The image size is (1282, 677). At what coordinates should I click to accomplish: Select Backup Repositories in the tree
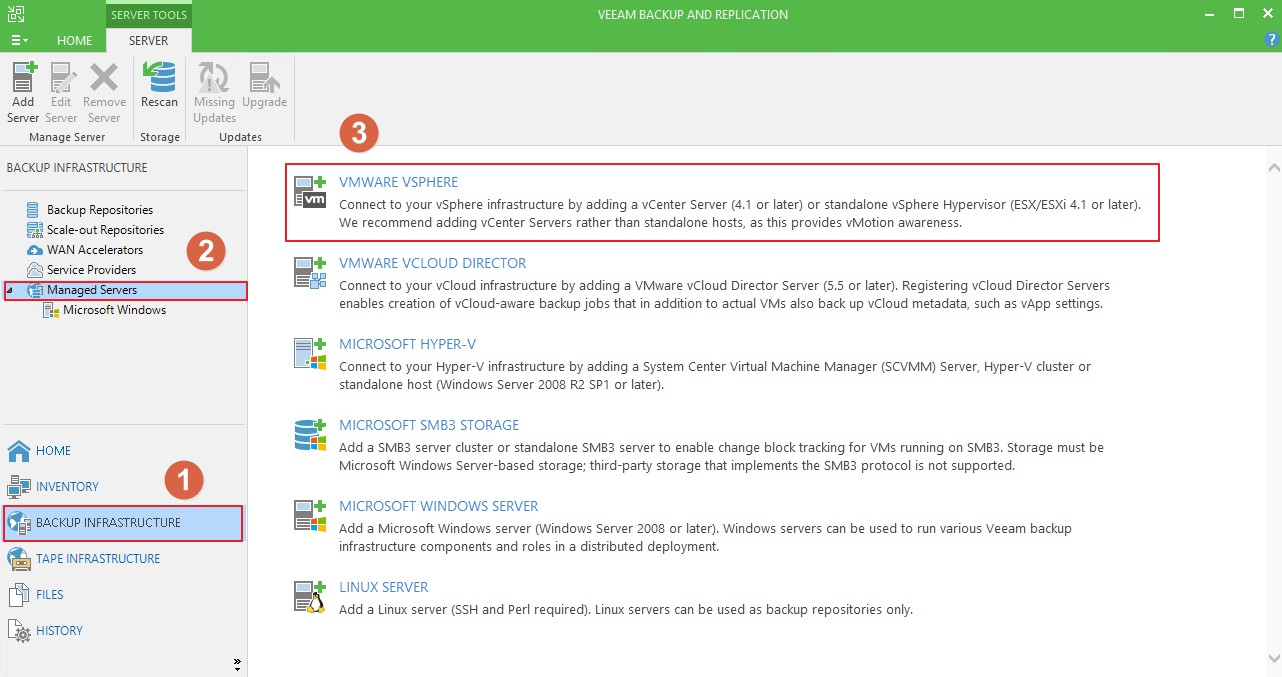pyautogui.click(x=99, y=210)
